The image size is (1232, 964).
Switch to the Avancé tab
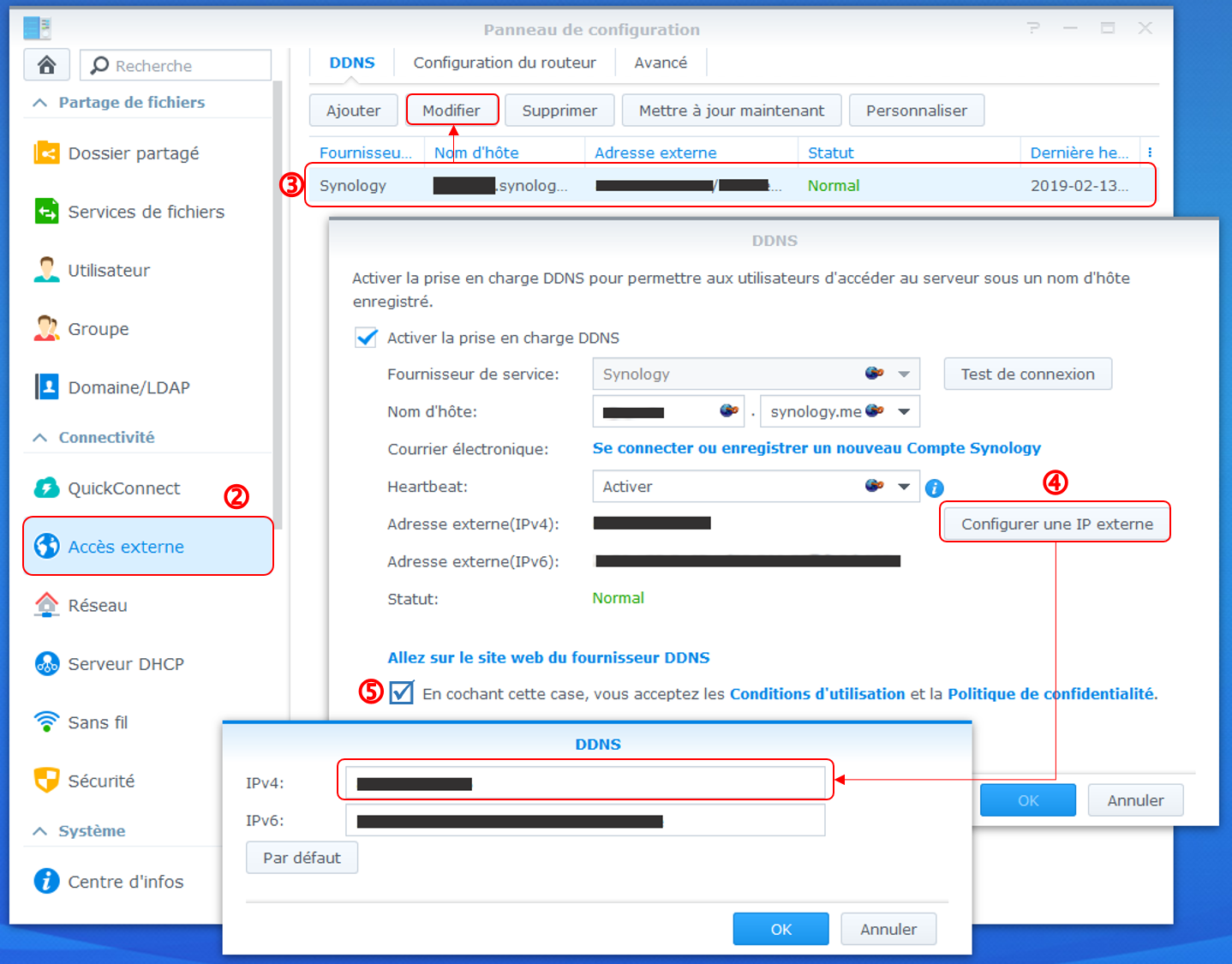click(x=661, y=63)
